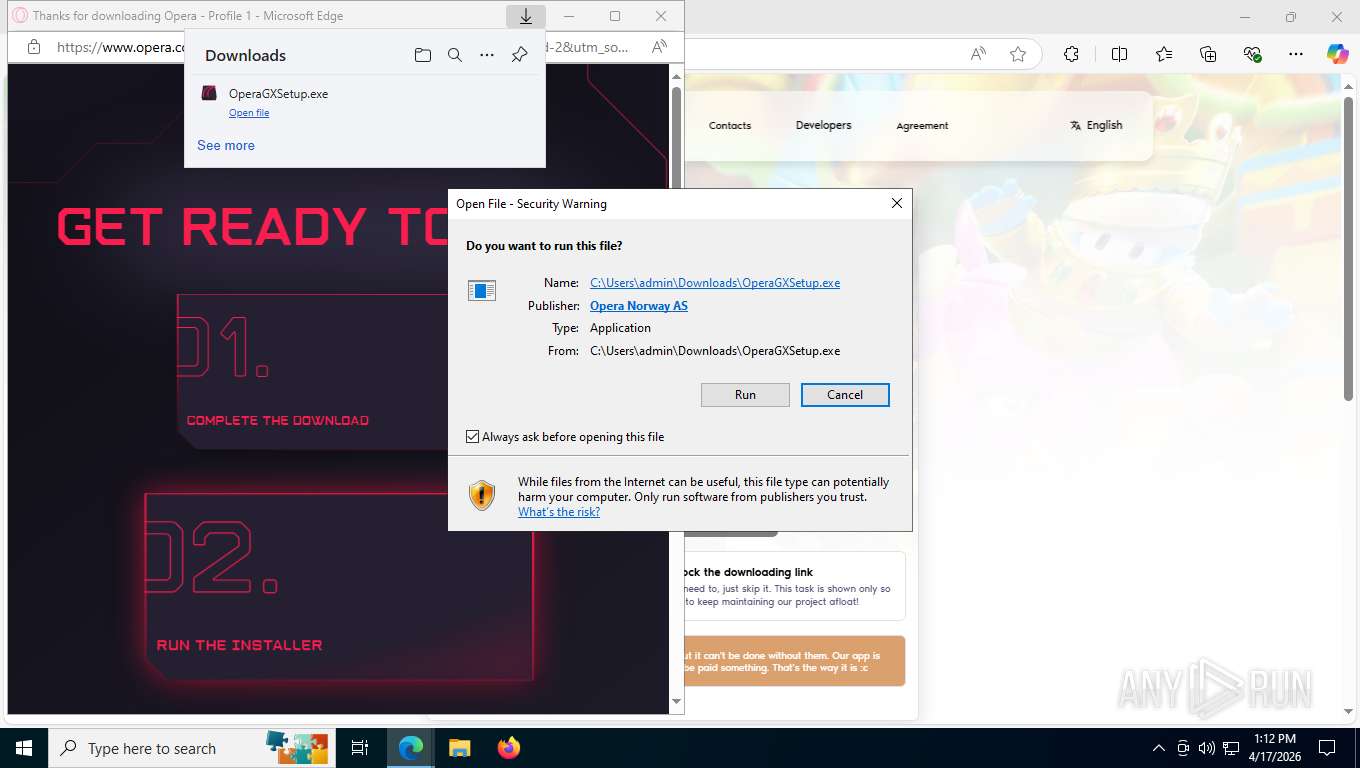This screenshot has height=768, width=1360.
Task: Click the taskbar clock and date
Action: click(1274, 748)
